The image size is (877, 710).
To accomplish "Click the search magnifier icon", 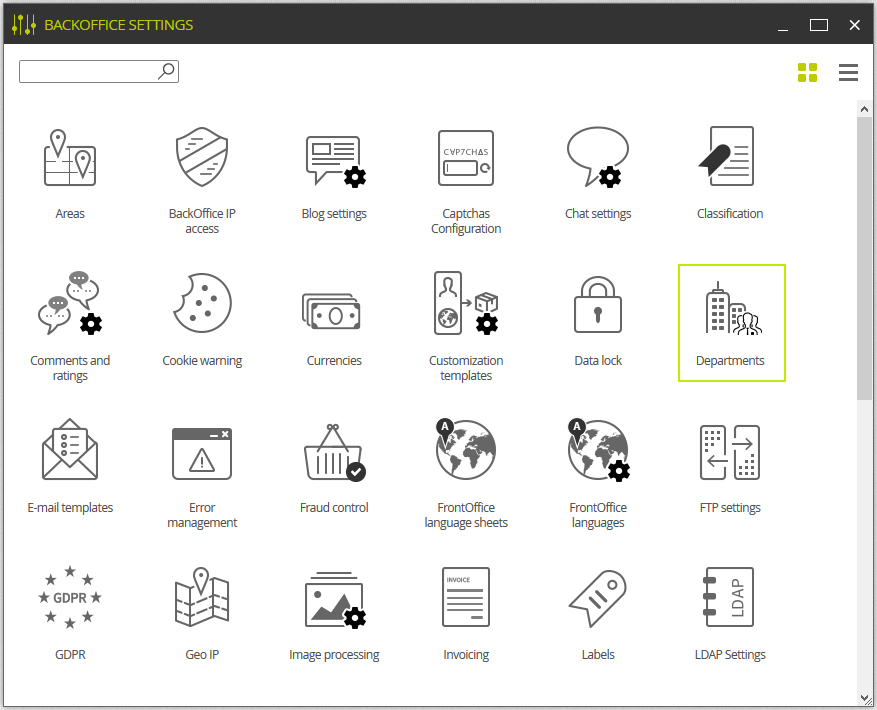I will click(x=167, y=72).
